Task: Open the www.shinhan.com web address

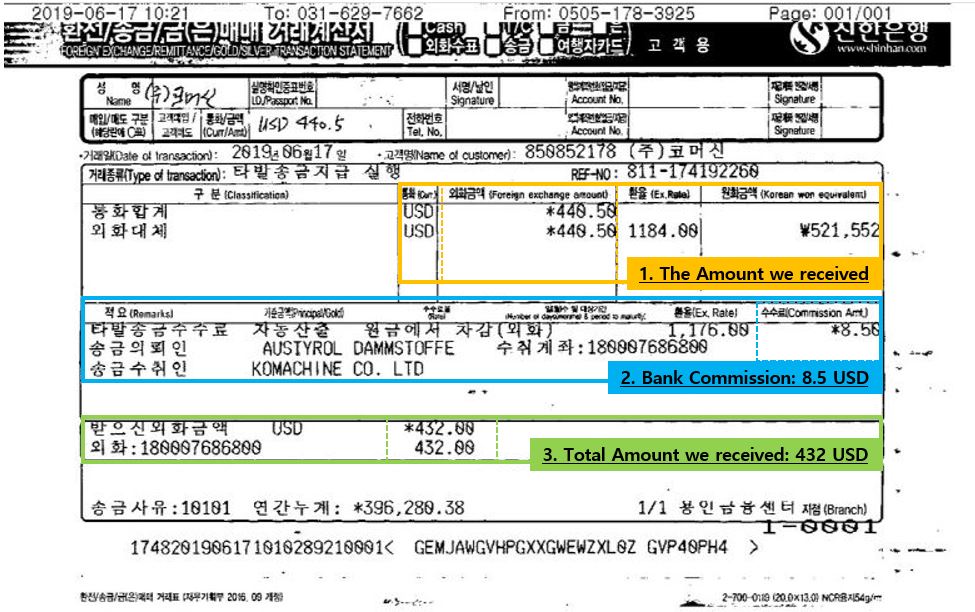Action: pyautogui.click(x=881, y=49)
